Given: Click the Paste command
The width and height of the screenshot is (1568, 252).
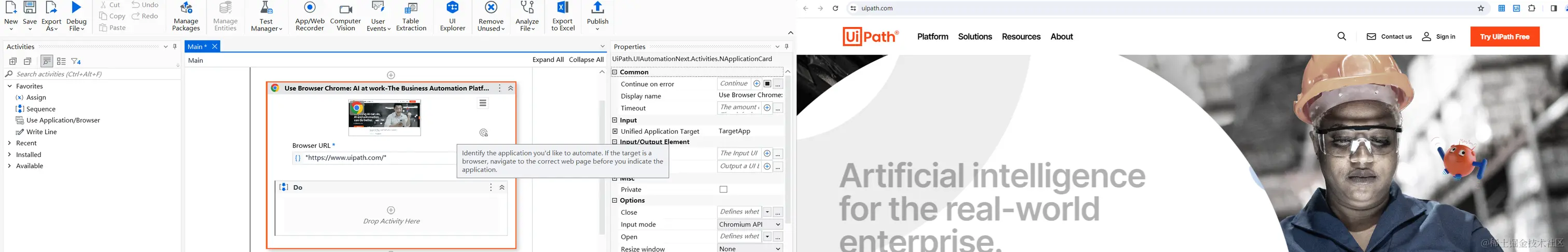Looking at the screenshot, I should tap(112, 28).
